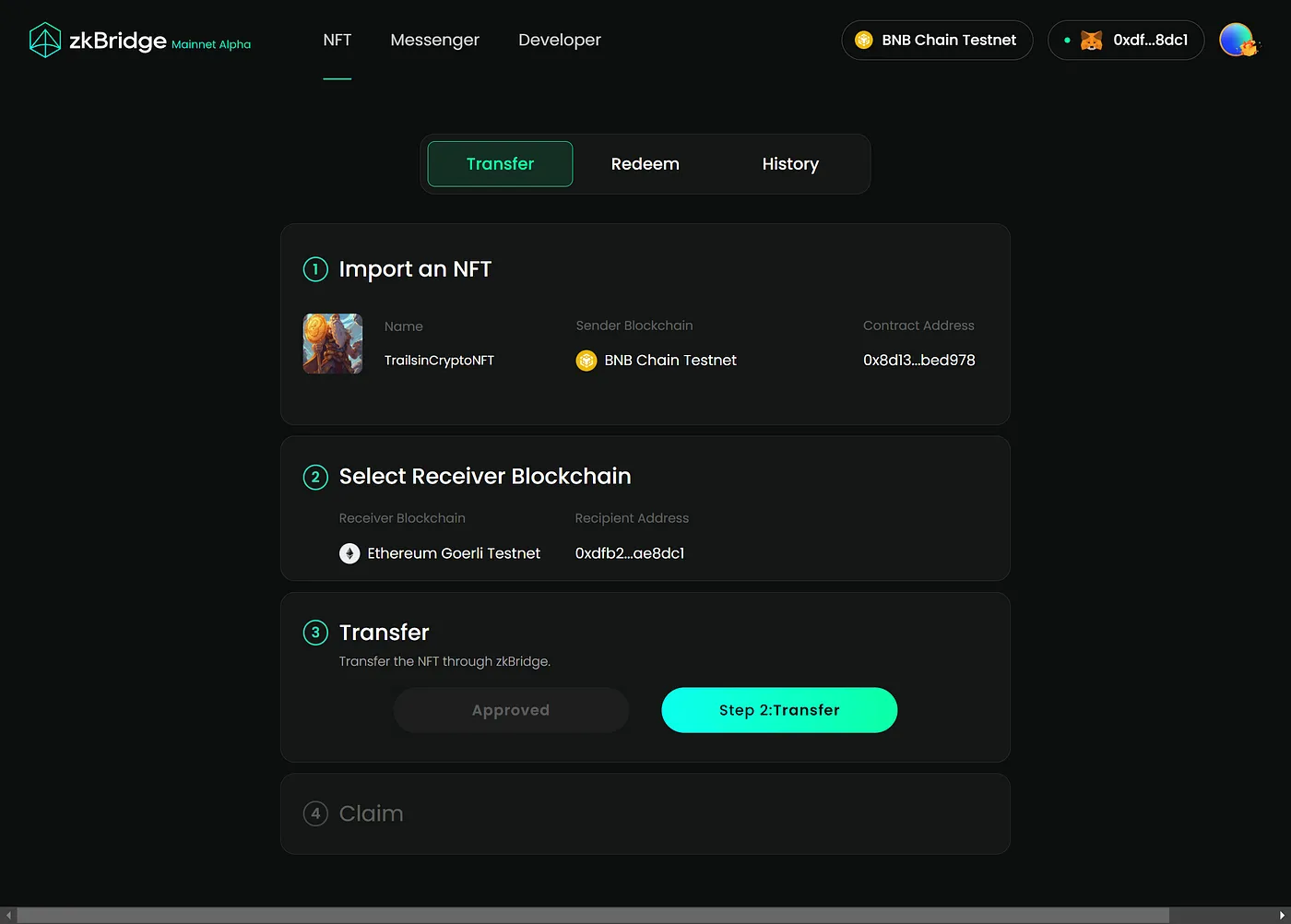Viewport: 1291px width, 924px height.
Task: Click the Import an NFT heading
Action: pyautogui.click(x=415, y=269)
